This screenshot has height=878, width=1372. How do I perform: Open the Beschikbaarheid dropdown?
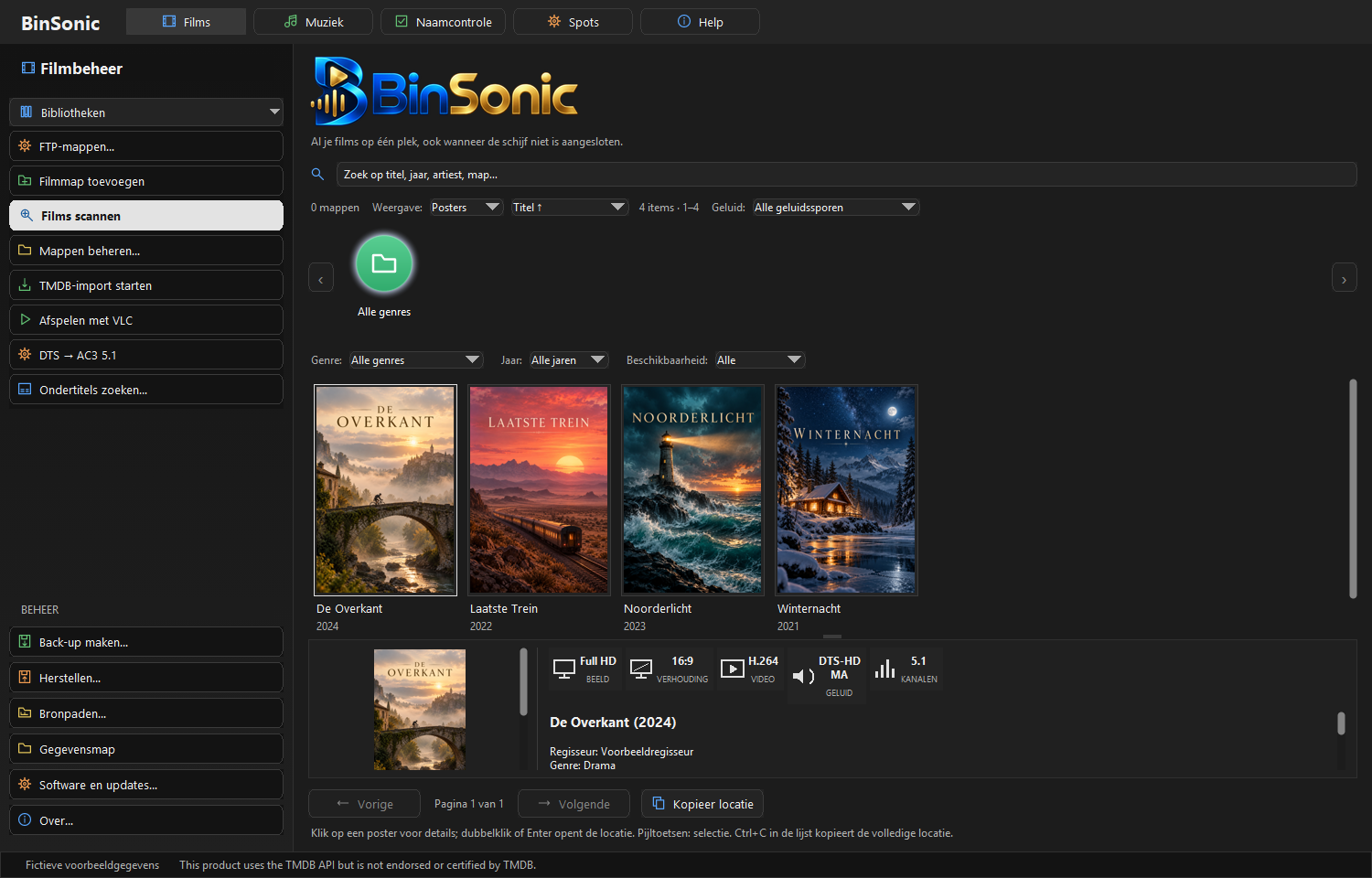click(760, 360)
